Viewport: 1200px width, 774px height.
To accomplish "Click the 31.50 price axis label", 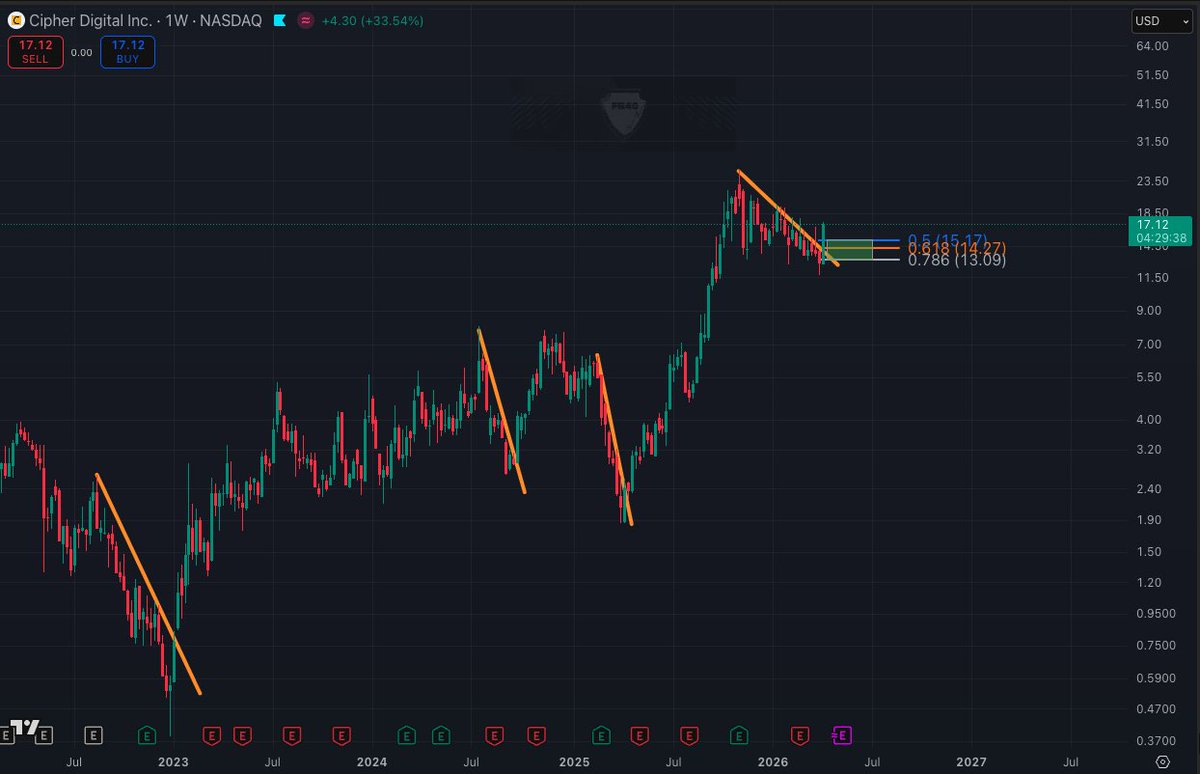I will click(x=1152, y=142).
